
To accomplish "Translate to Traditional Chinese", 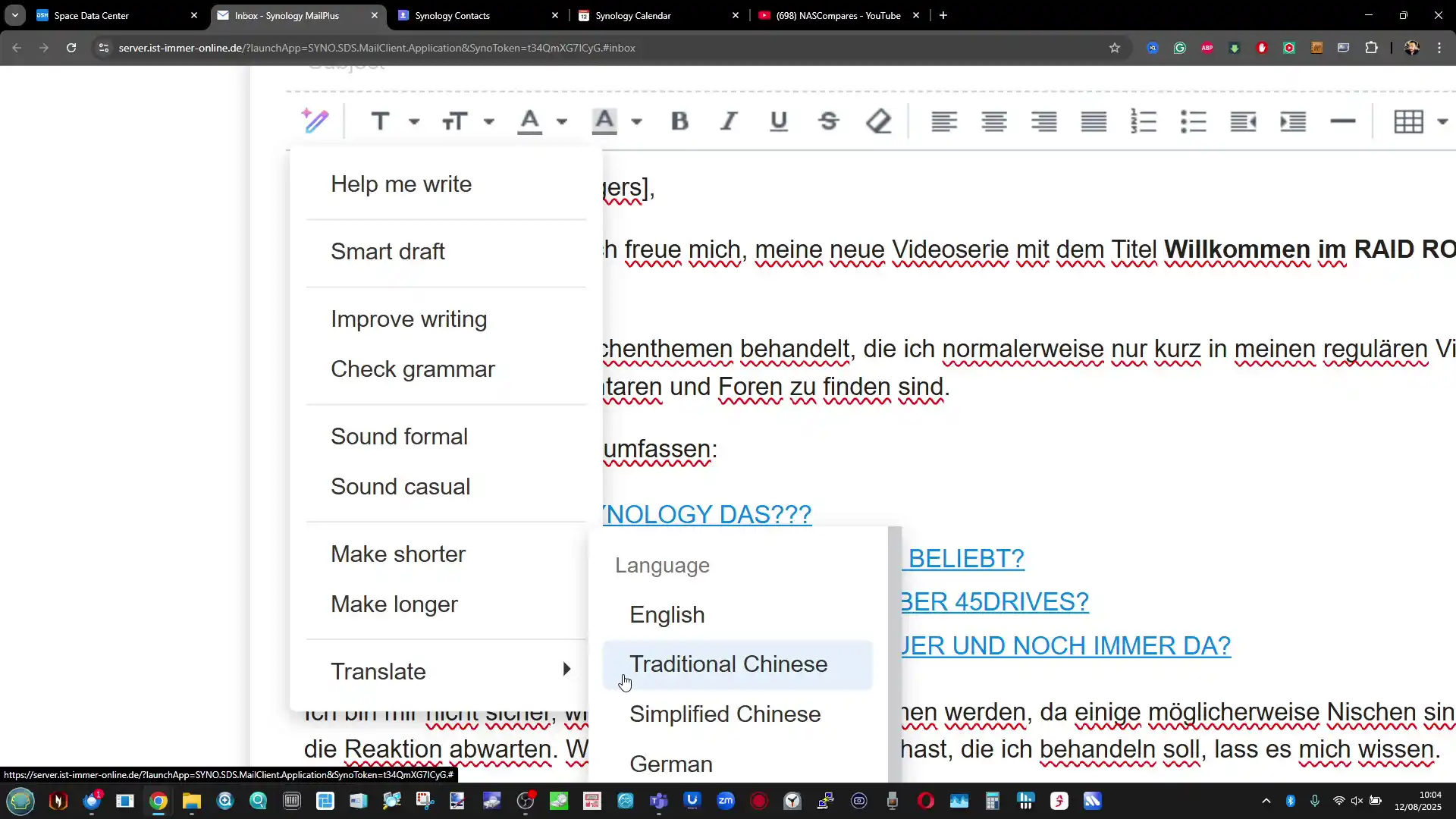I will tap(737, 664).
